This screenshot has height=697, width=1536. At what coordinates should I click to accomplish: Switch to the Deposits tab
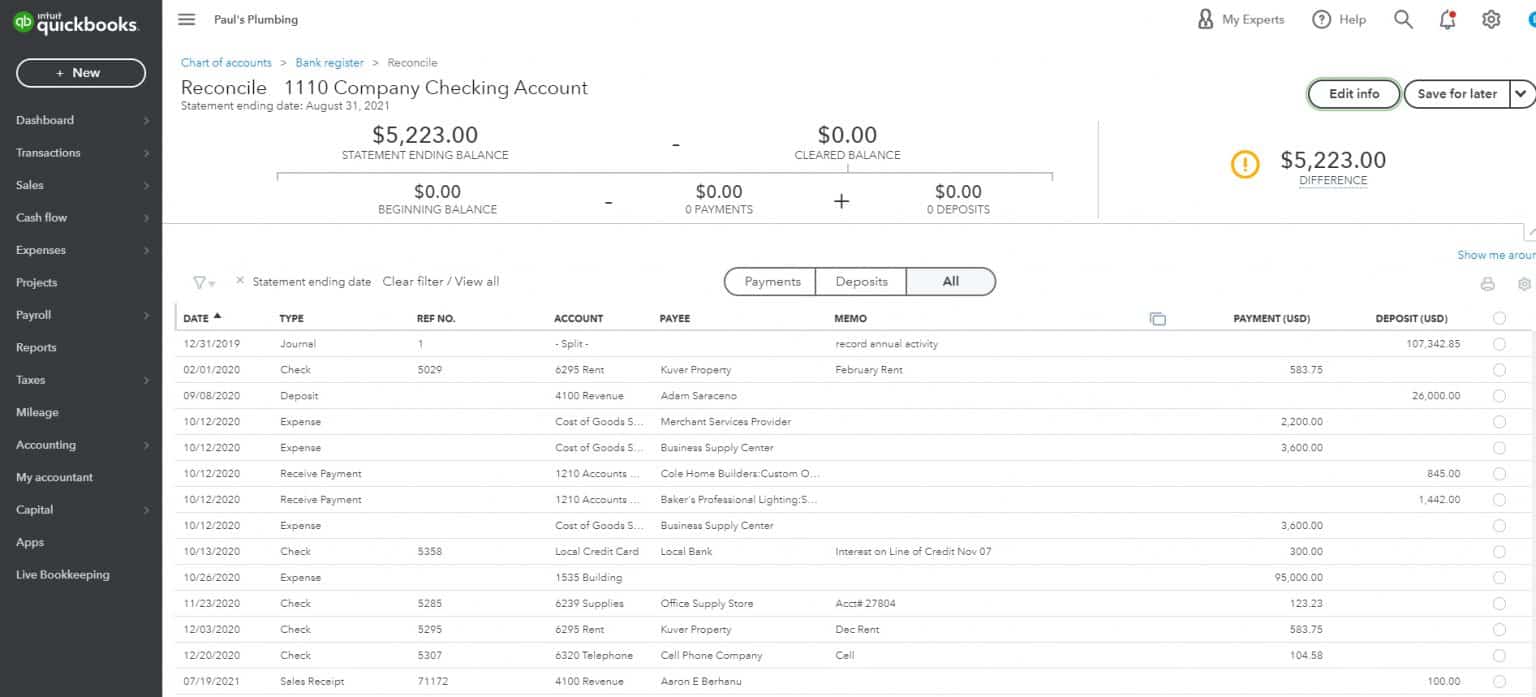860,281
